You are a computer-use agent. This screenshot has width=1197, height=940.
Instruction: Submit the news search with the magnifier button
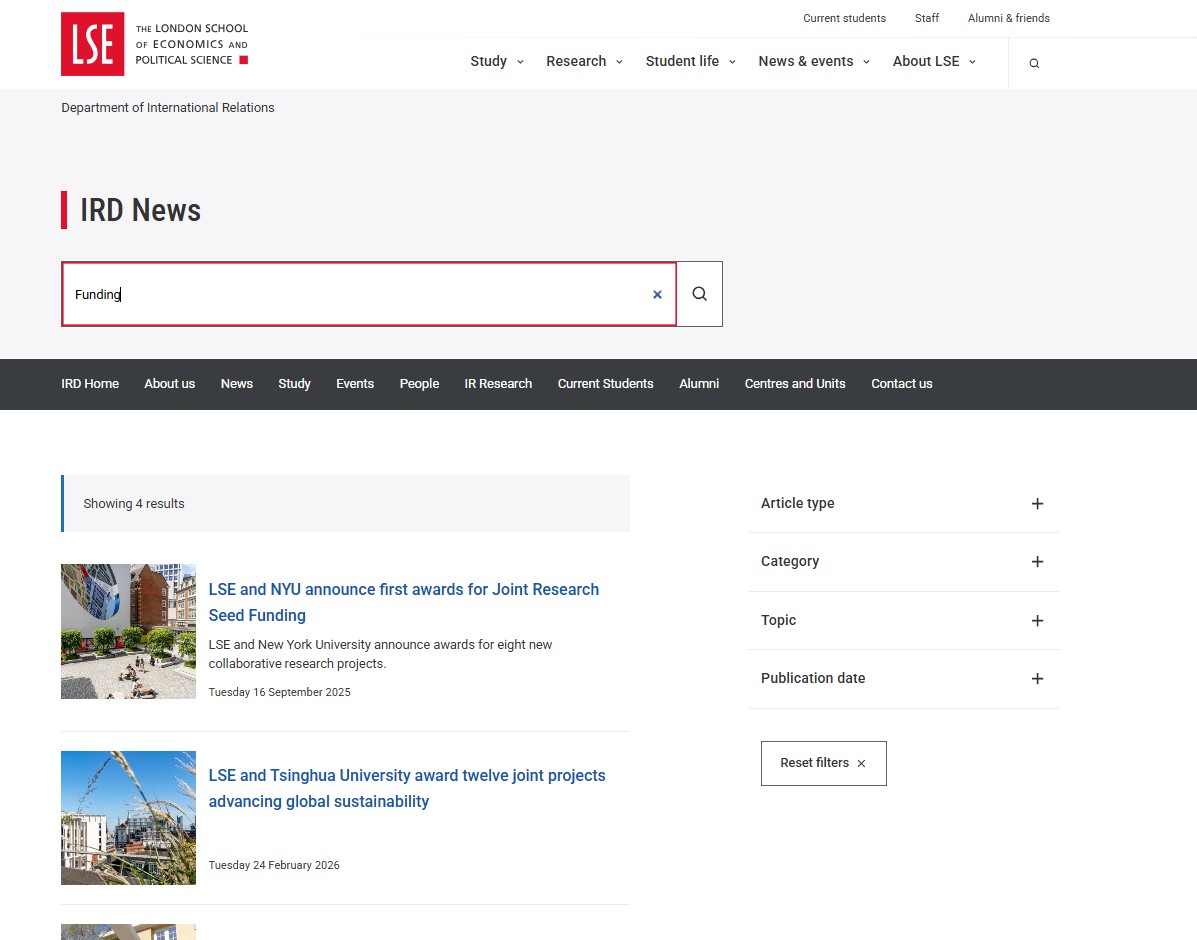click(699, 294)
